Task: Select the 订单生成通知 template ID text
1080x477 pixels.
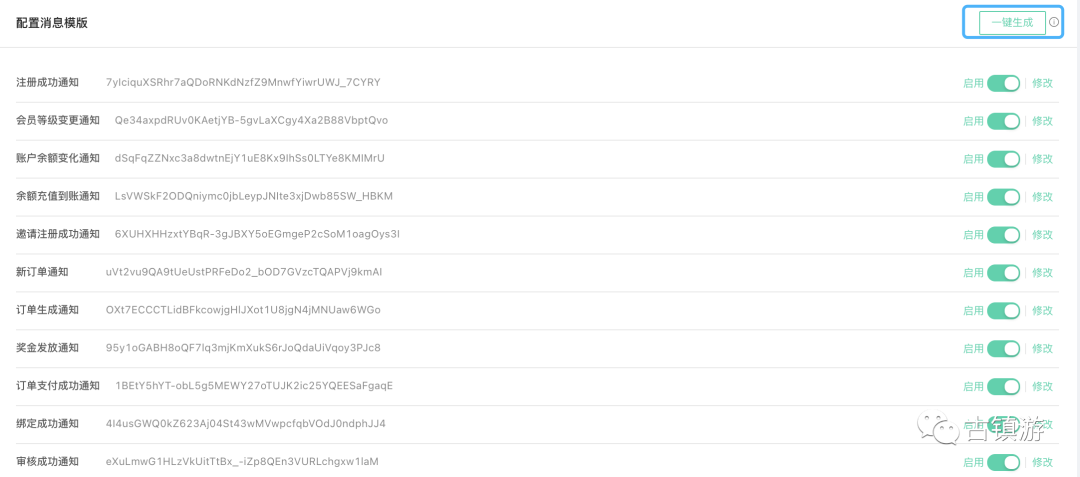Action: [x=243, y=310]
